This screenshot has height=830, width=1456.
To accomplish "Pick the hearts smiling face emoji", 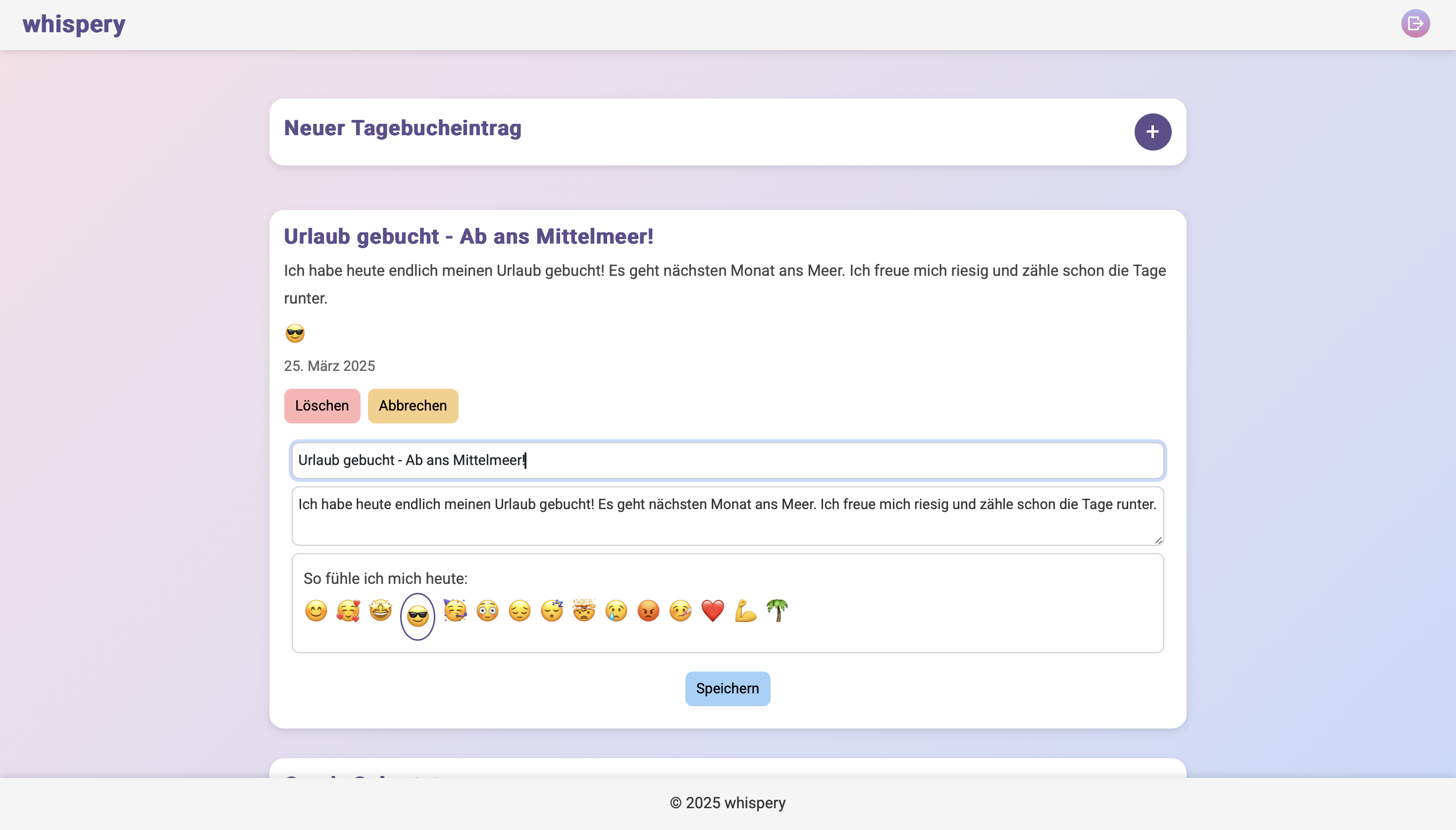I will click(348, 611).
